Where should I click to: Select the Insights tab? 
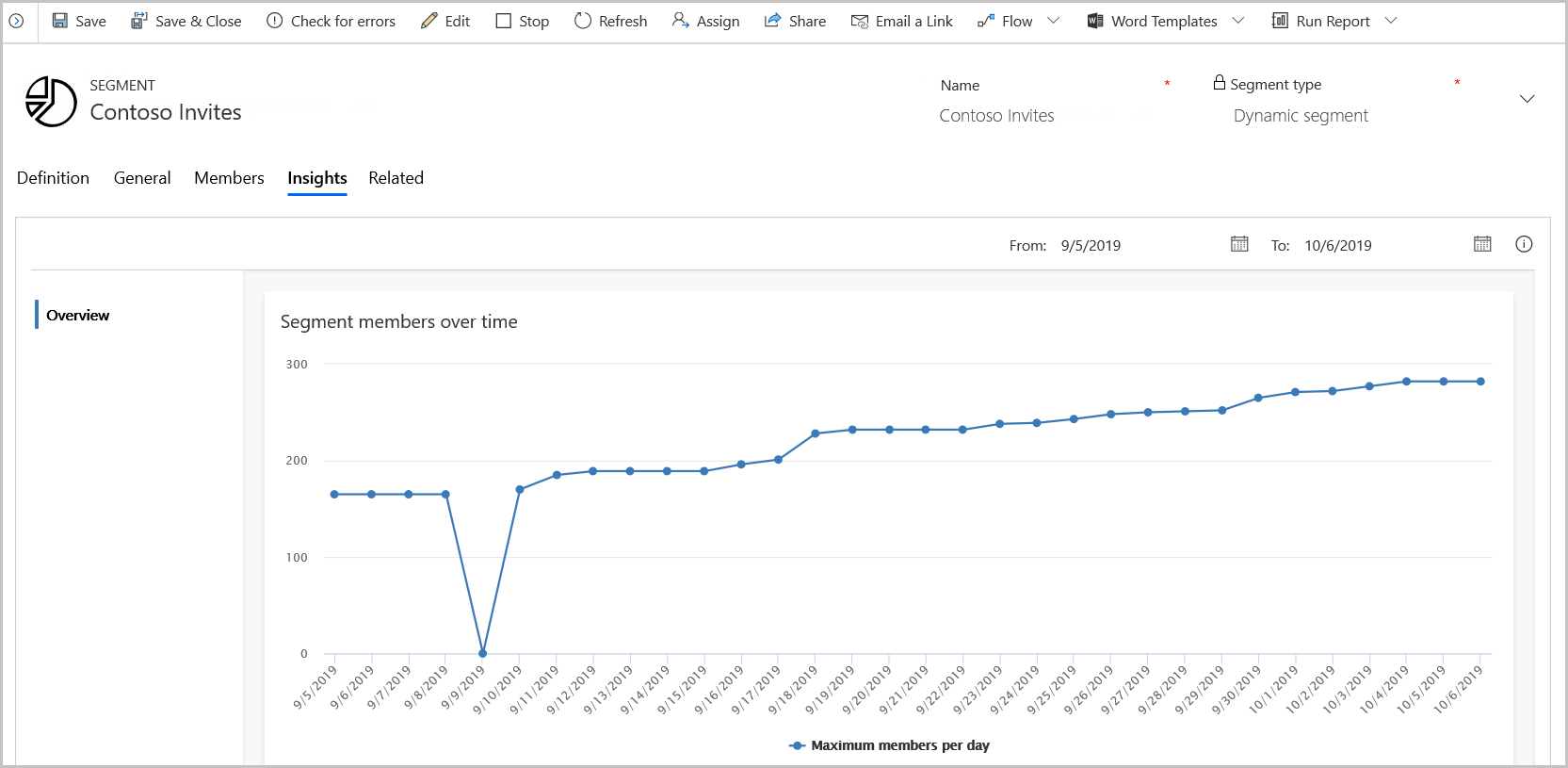[x=317, y=178]
